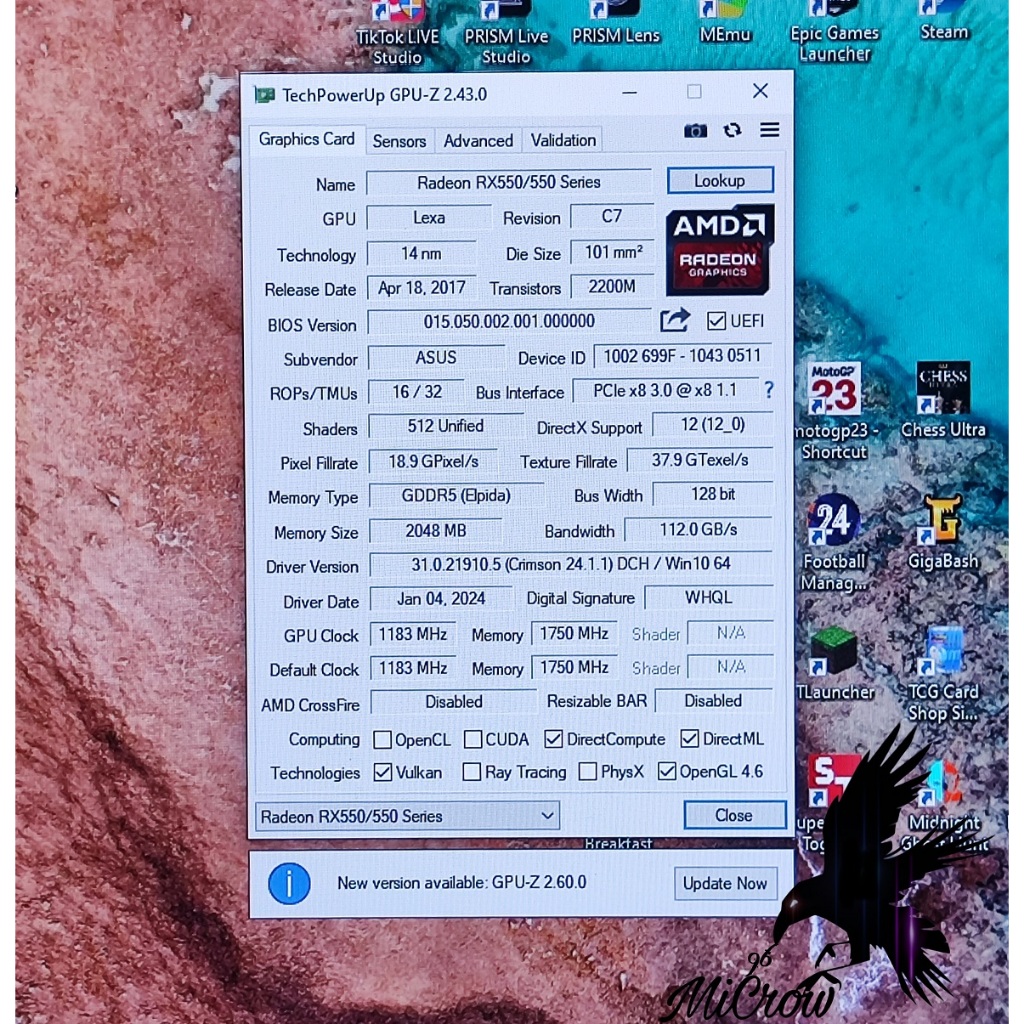Click the Driver Version field
The height and width of the screenshot is (1024, 1024).
(571, 564)
